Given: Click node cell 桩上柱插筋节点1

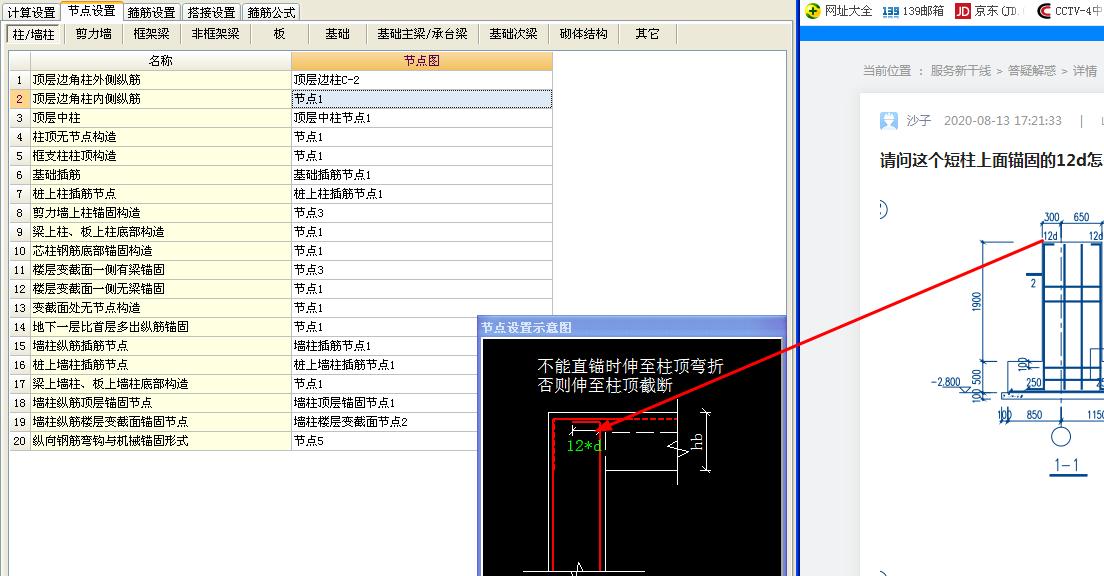Looking at the screenshot, I should click(x=422, y=194).
